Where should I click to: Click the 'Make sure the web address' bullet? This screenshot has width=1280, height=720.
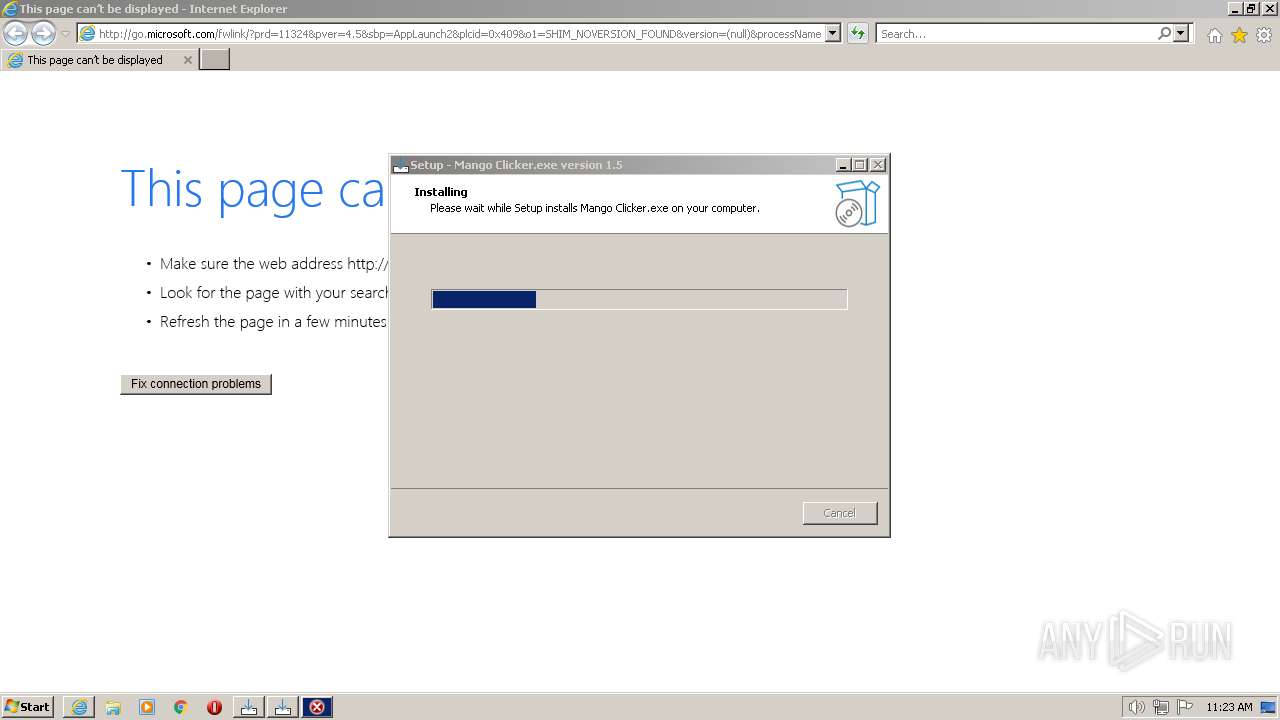pos(273,264)
